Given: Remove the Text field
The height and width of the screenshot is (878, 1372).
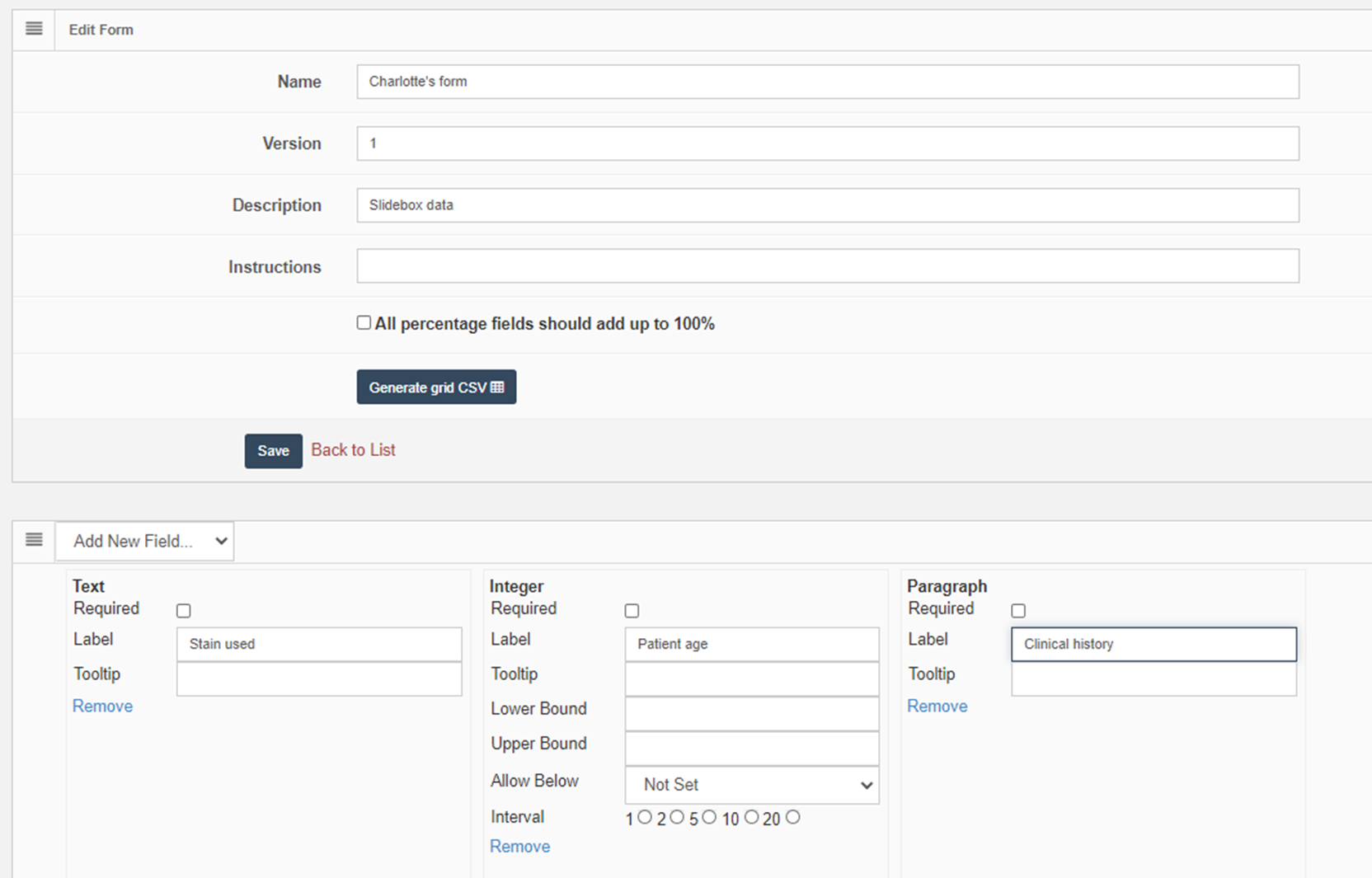Looking at the screenshot, I should tap(102, 707).
